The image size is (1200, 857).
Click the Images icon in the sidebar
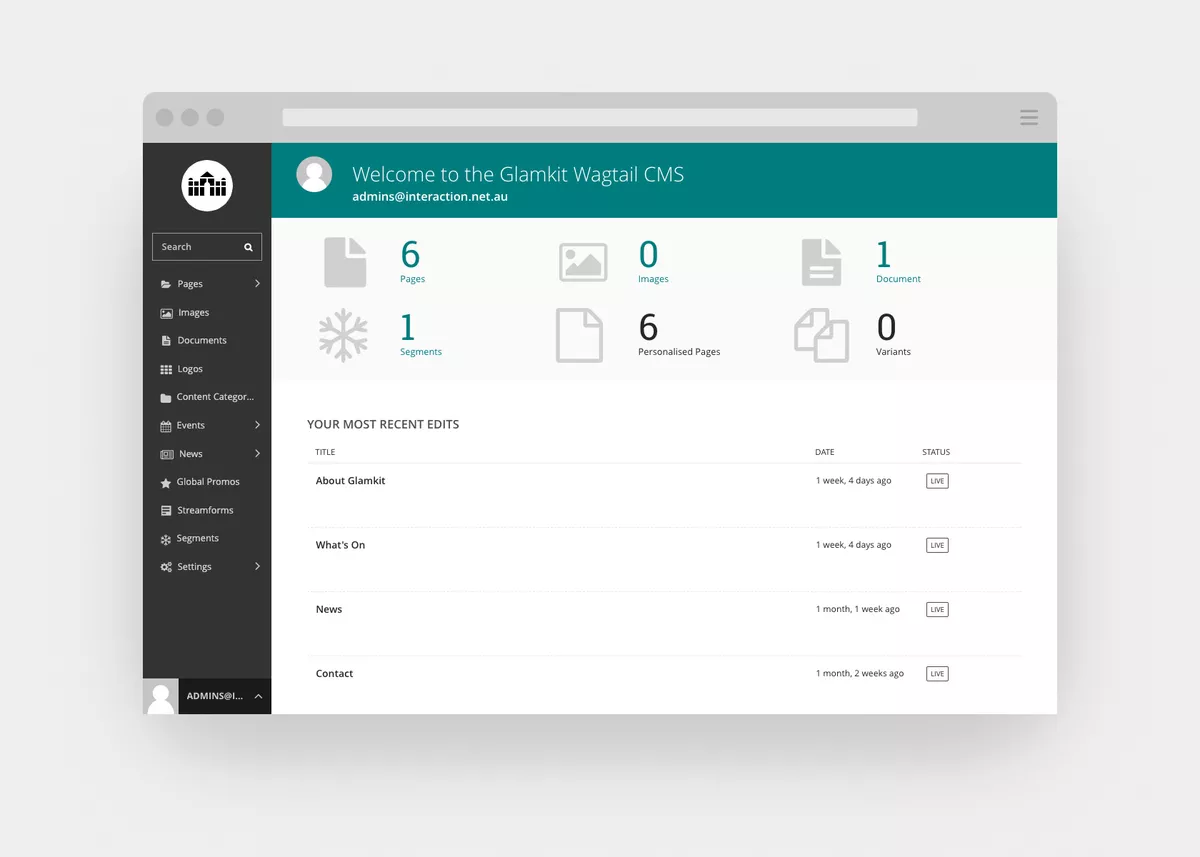tap(166, 312)
